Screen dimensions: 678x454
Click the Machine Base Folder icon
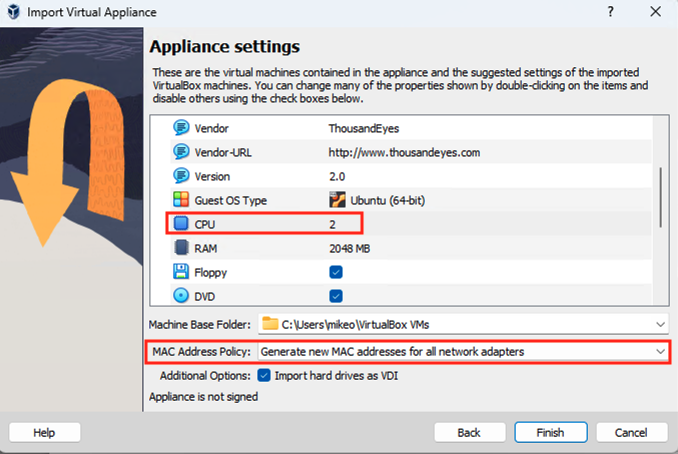(270, 323)
